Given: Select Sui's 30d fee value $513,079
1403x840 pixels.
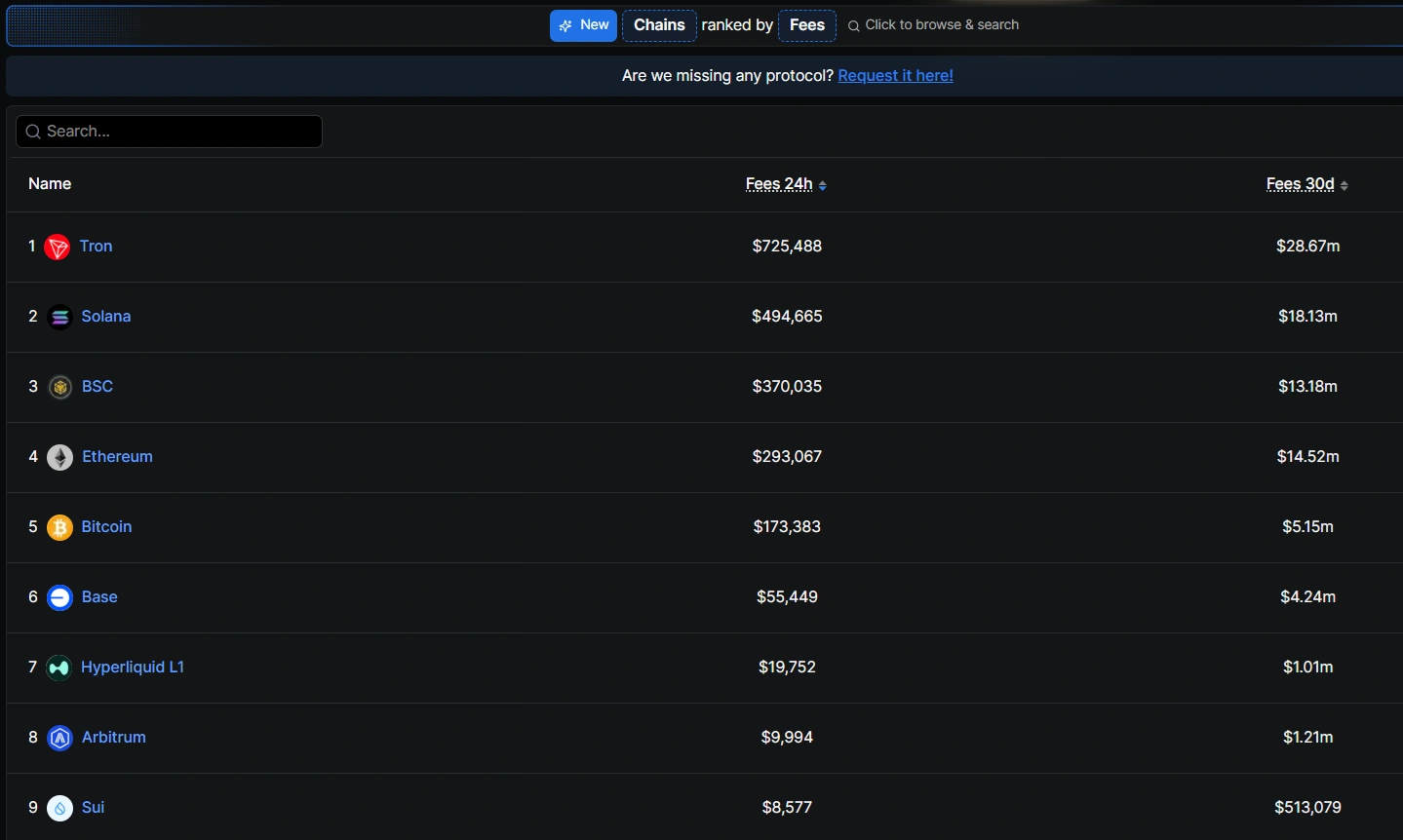Looking at the screenshot, I should click(x=1308, y=808).
